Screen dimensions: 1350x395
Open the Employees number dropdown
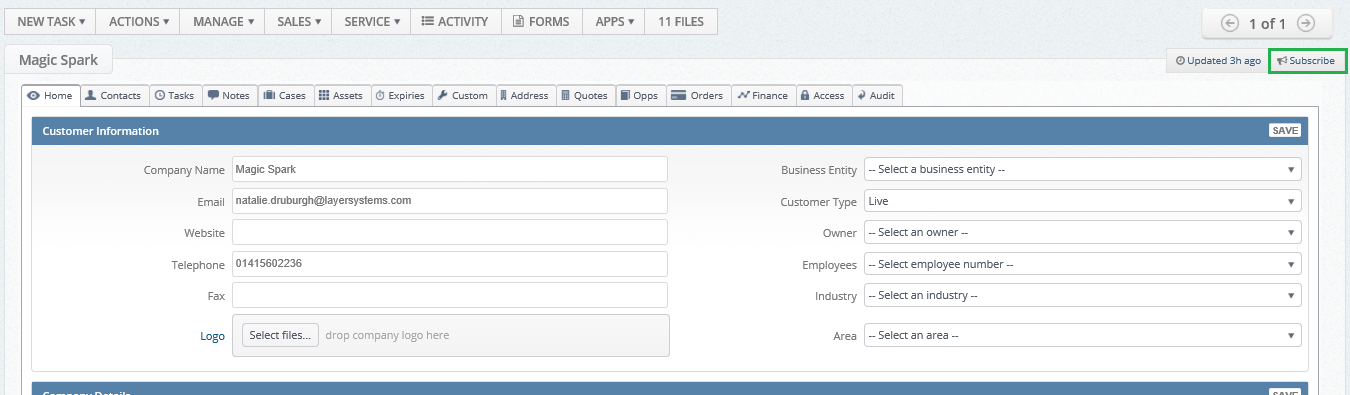point(1083,264)
